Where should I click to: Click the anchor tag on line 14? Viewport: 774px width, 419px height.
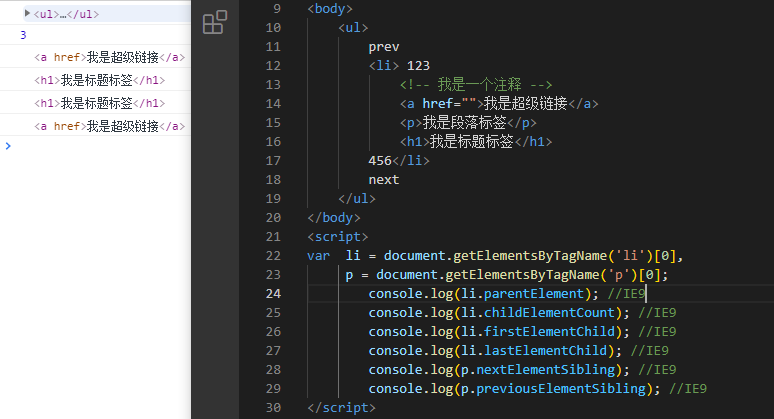click(x=499, y=104)
